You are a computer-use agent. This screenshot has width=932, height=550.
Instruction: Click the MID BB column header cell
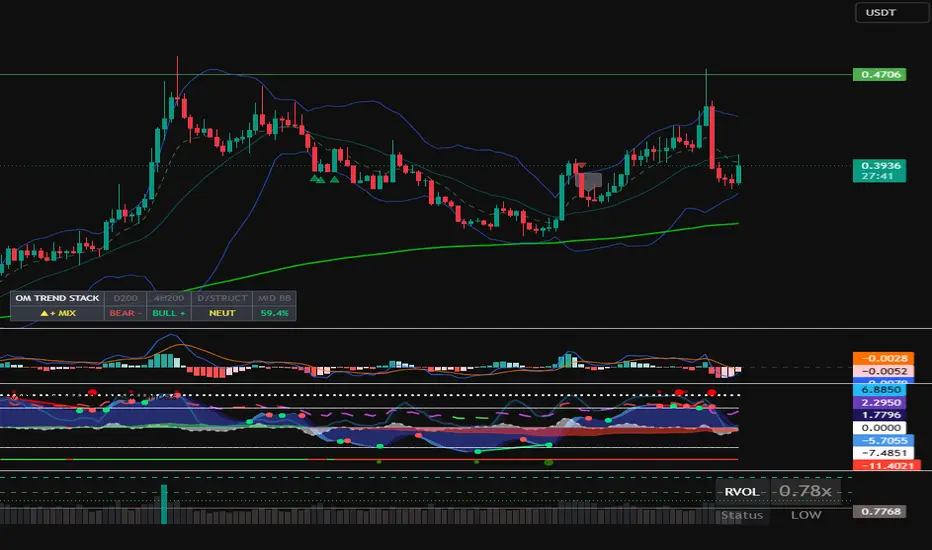tap(275, 298)
